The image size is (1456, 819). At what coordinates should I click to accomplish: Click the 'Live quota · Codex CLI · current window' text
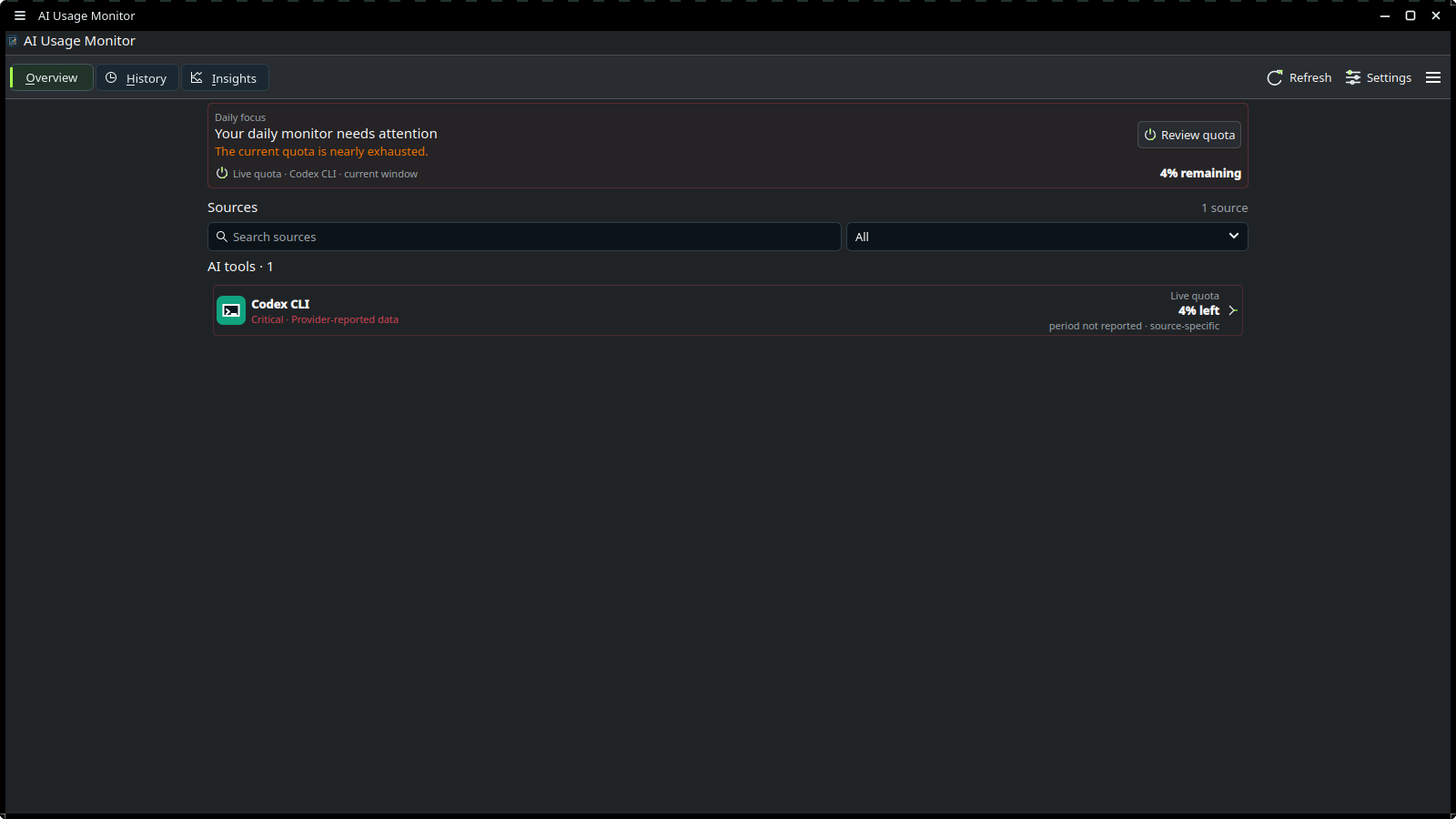(x=325, y=174)
